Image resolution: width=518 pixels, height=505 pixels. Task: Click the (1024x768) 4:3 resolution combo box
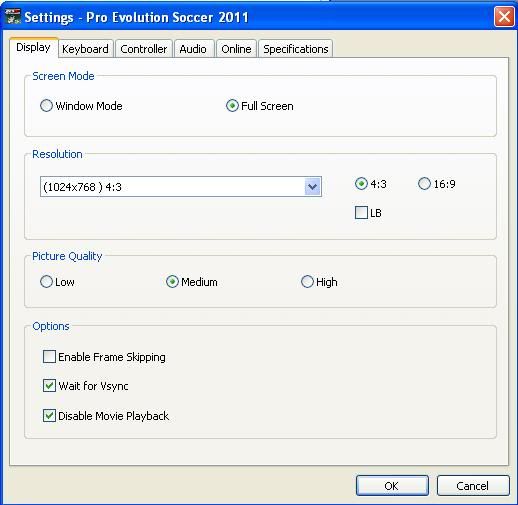[181, 186]
